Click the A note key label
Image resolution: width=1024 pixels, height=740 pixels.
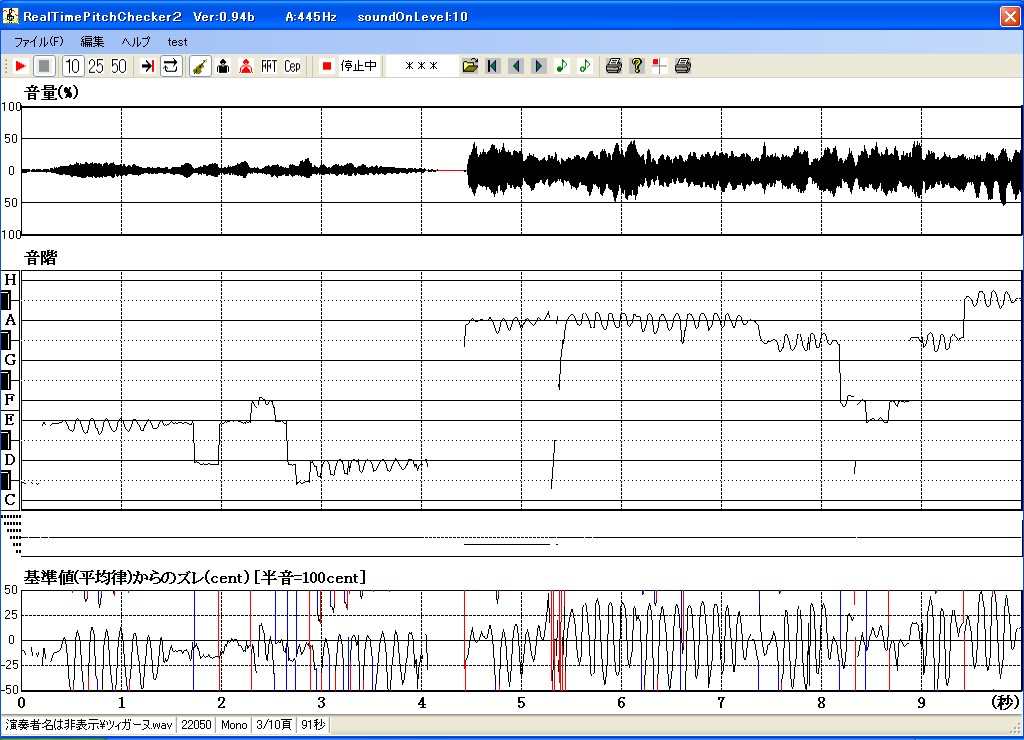coord(10,320)
